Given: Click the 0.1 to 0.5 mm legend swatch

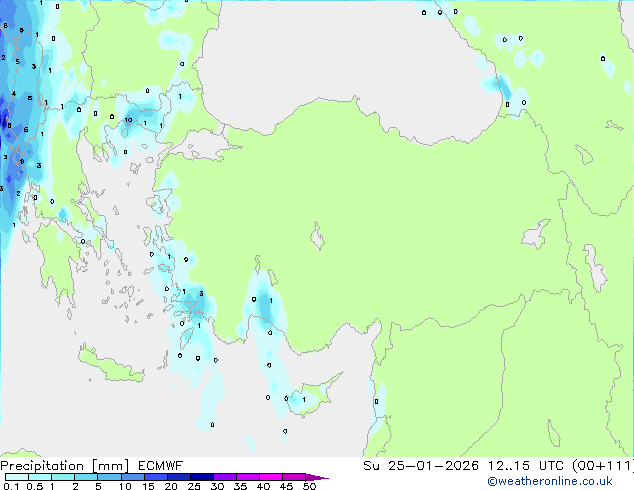Looking at the screenshot, I should tap(17, 477).
